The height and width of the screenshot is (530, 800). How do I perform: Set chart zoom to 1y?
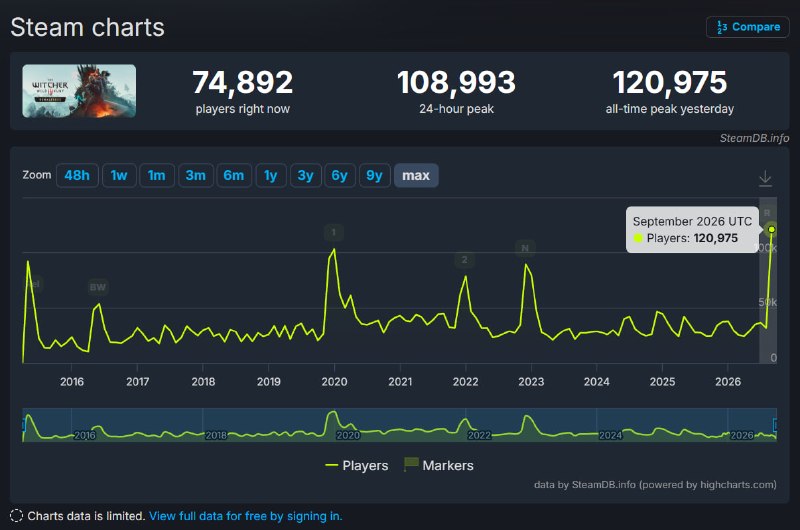click(270, 175)
